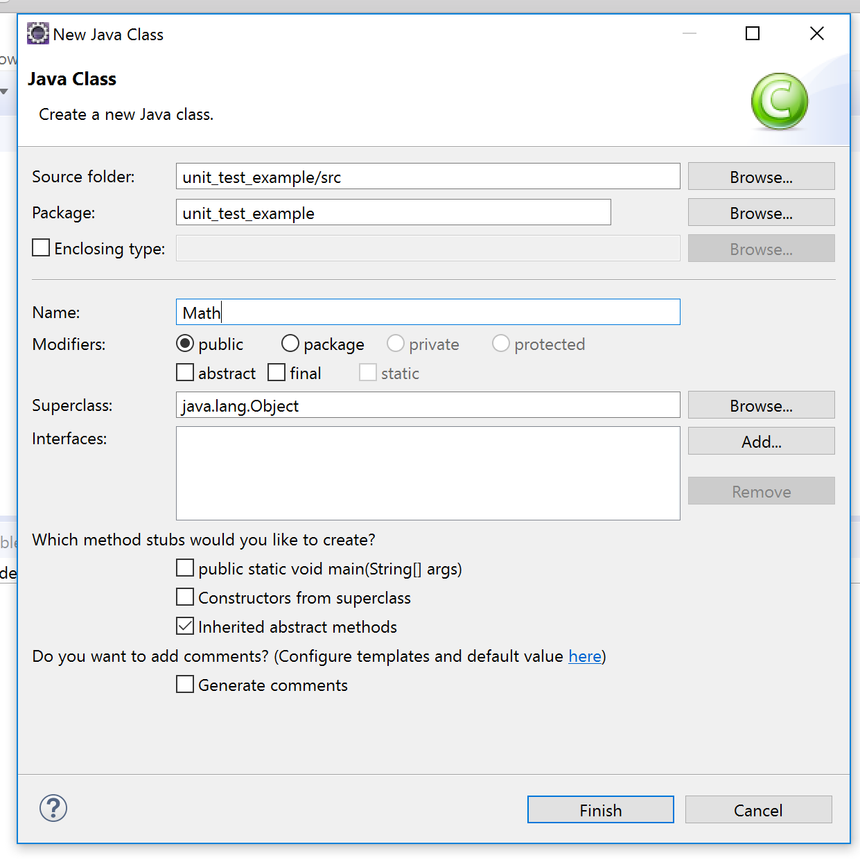The width and height of the screenshot is (860, 860).
Task: Click Finish to create the class
Action: (600, 810)
